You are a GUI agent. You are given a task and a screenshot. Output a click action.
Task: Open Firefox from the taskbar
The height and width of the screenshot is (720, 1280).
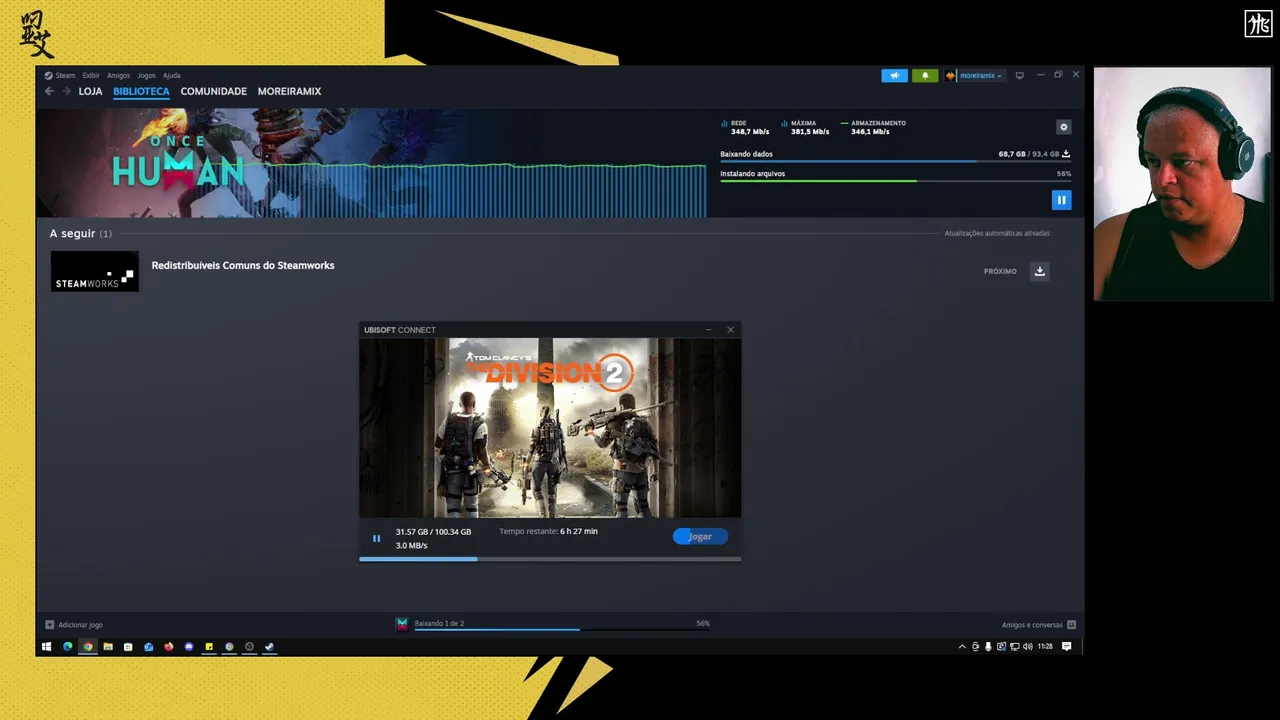168,647
